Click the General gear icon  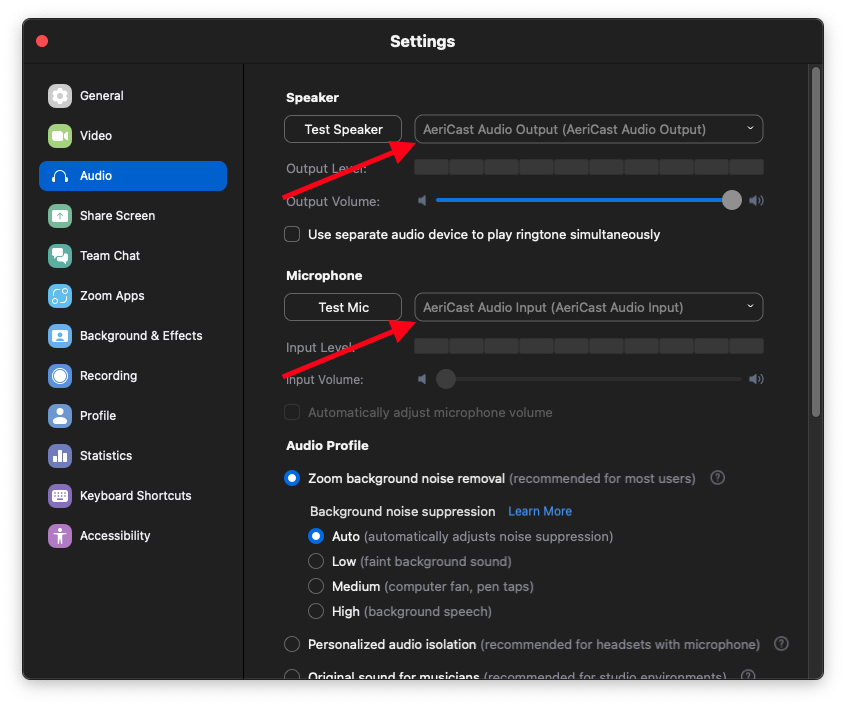point(60,96)
